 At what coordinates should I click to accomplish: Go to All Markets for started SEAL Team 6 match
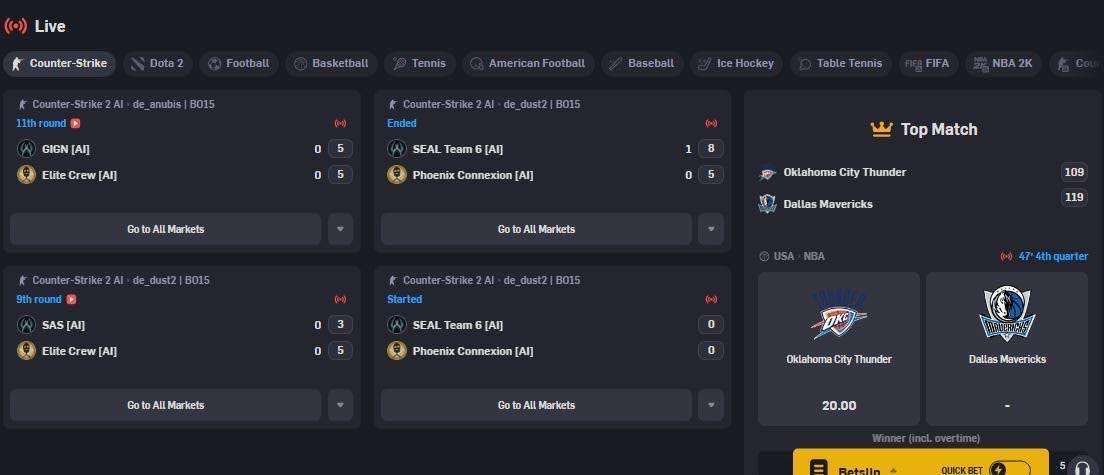pyautogui.click(x=536, y=405)
